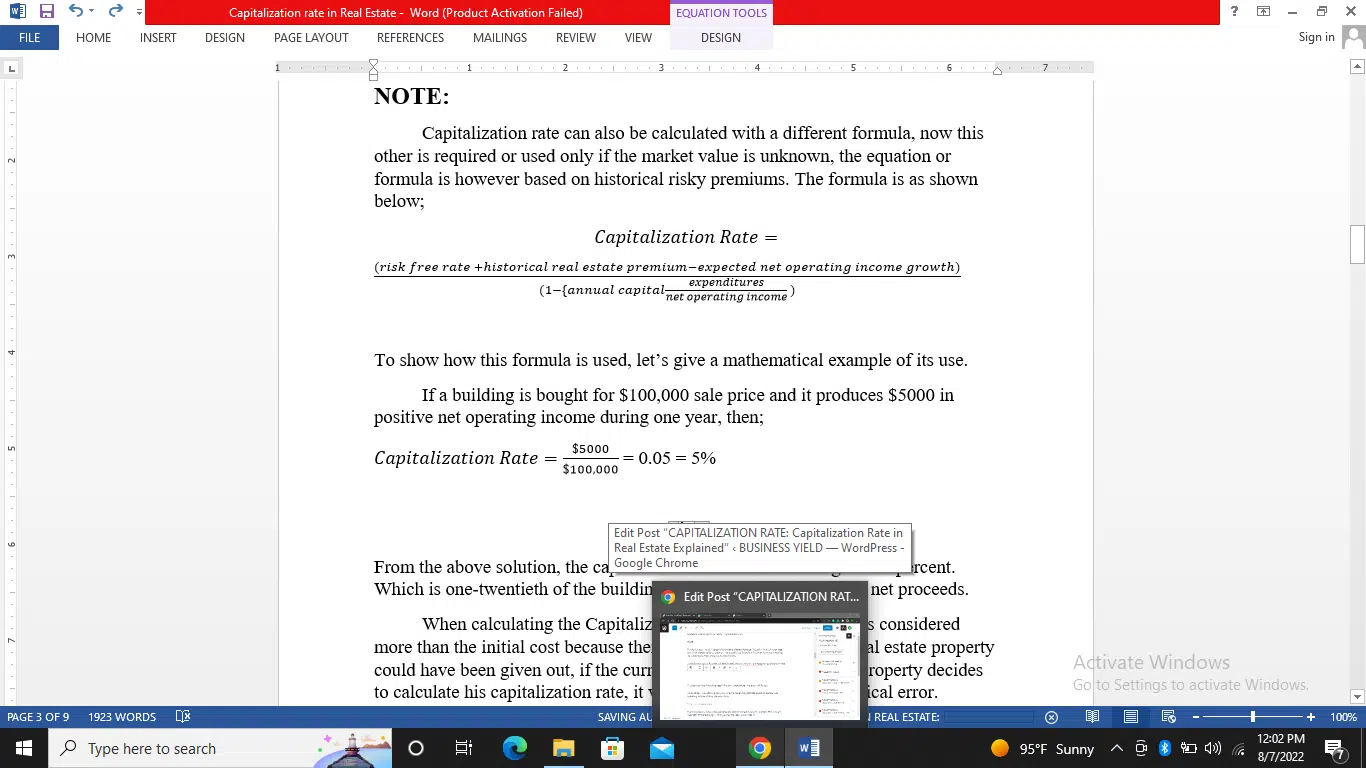Click the Save icon in Quick Access Toolbar
1366x768 pixels.
point(46,12)
